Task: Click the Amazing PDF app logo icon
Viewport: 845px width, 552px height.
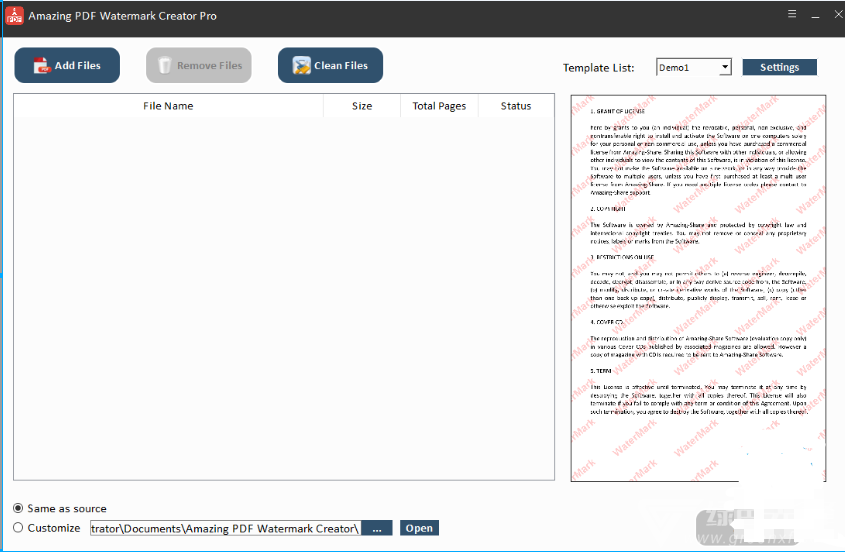Action: click(14, 16)
